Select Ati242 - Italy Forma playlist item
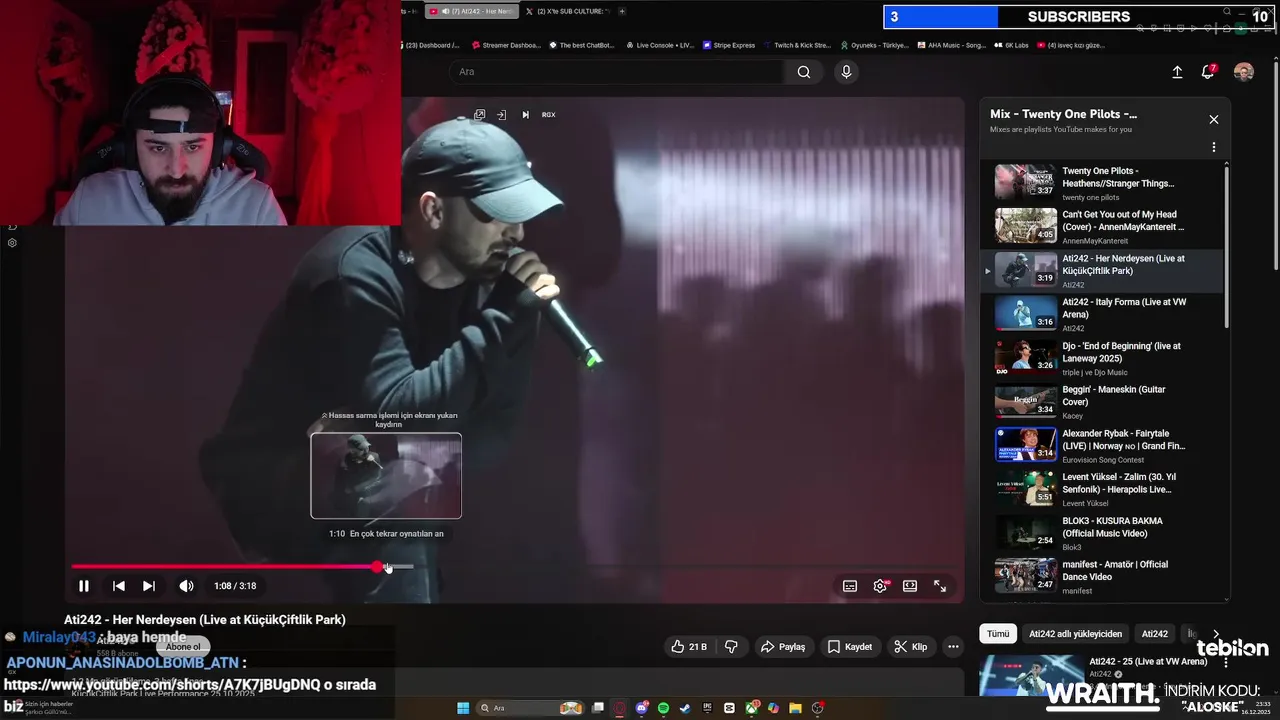Screen dimensions: 1280x720 (x=1102, y=314)
